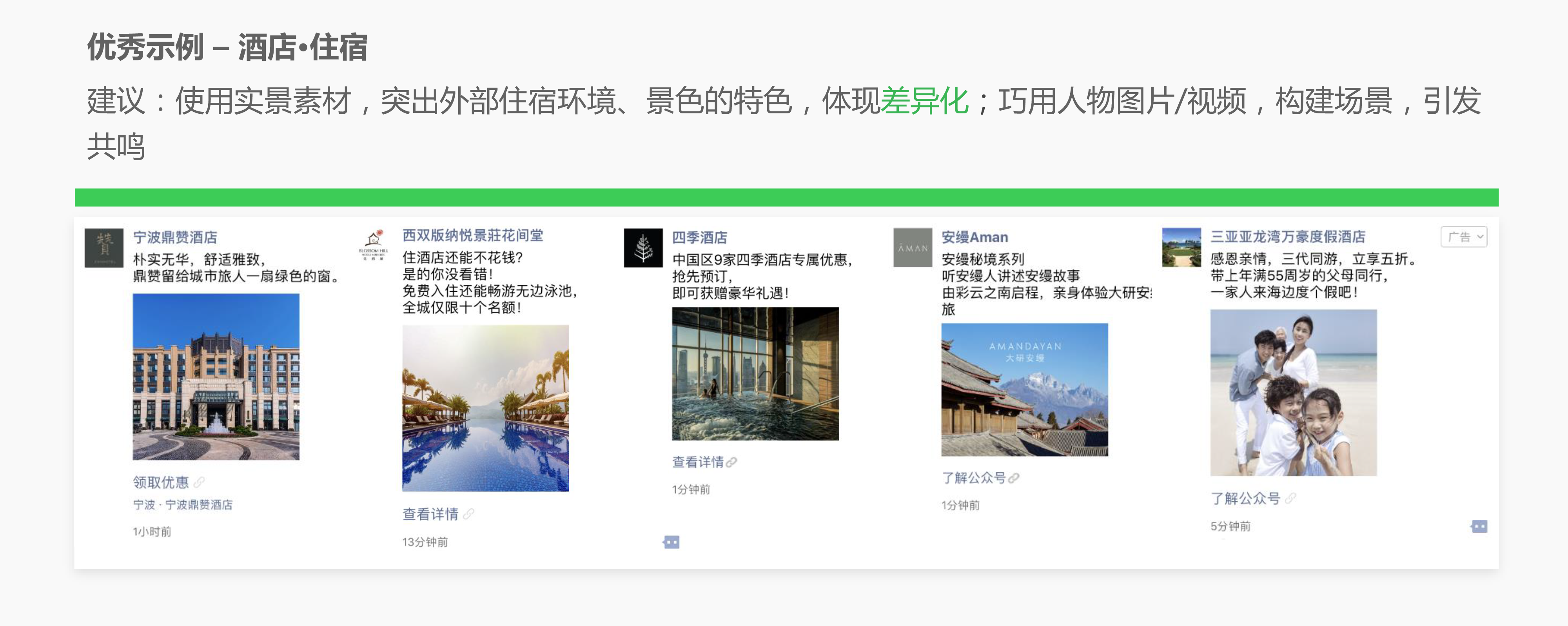Open the infinity pool with palms photo
The image size is (1568, 626).
point(486,408)
